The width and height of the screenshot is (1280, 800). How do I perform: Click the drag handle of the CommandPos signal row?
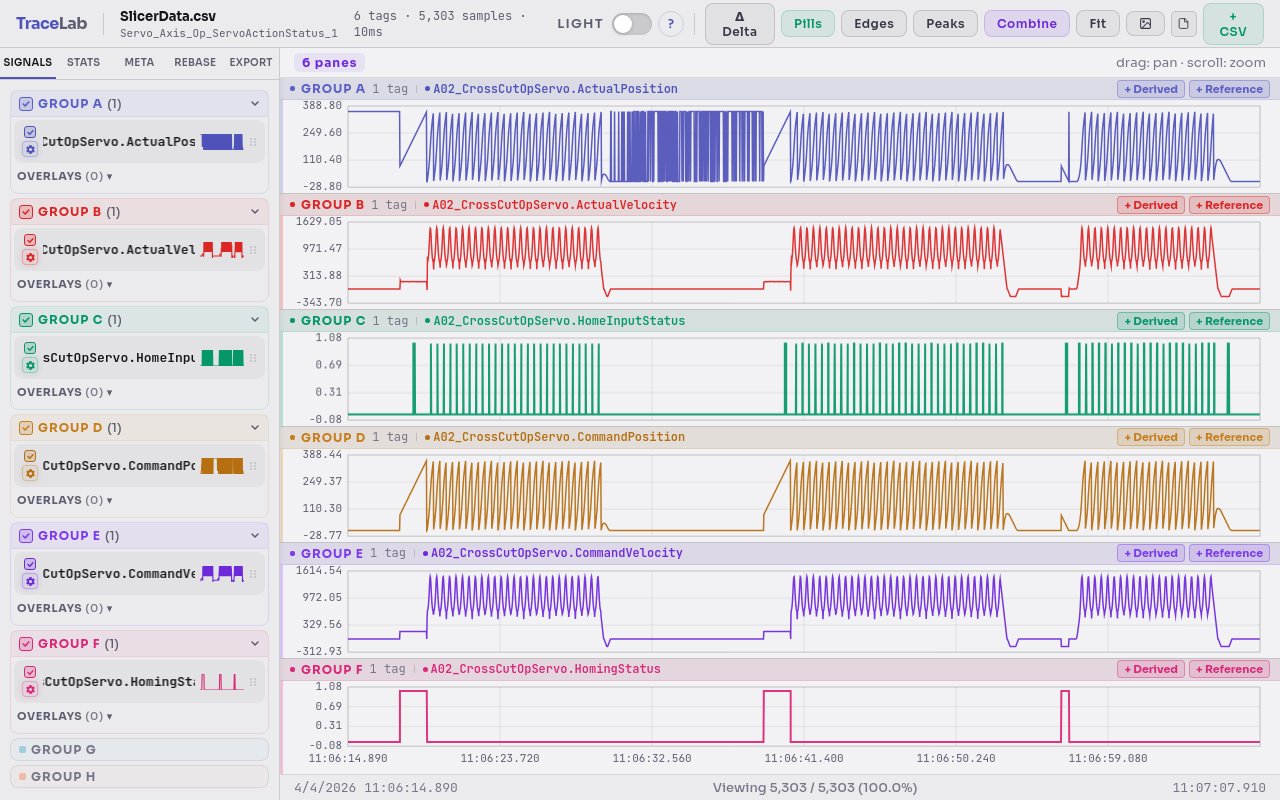pos(253,466)
